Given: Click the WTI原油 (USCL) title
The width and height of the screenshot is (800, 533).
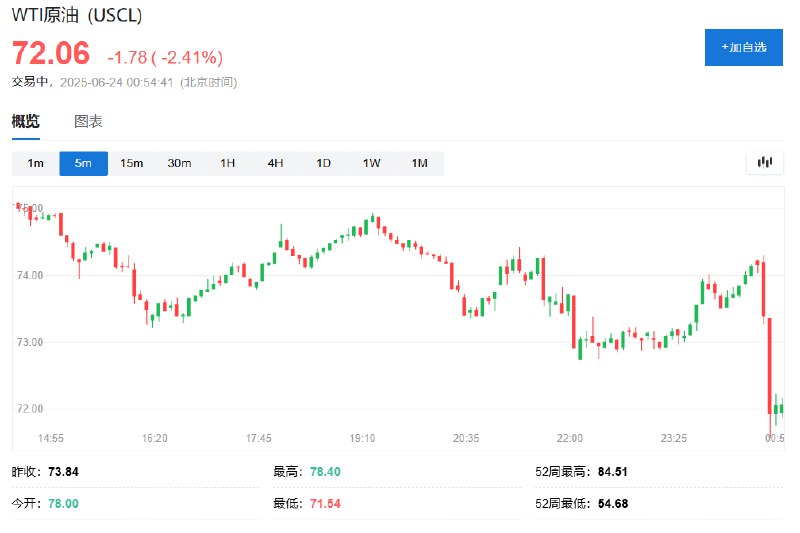Looking at the screenshot, I should 77,15.
